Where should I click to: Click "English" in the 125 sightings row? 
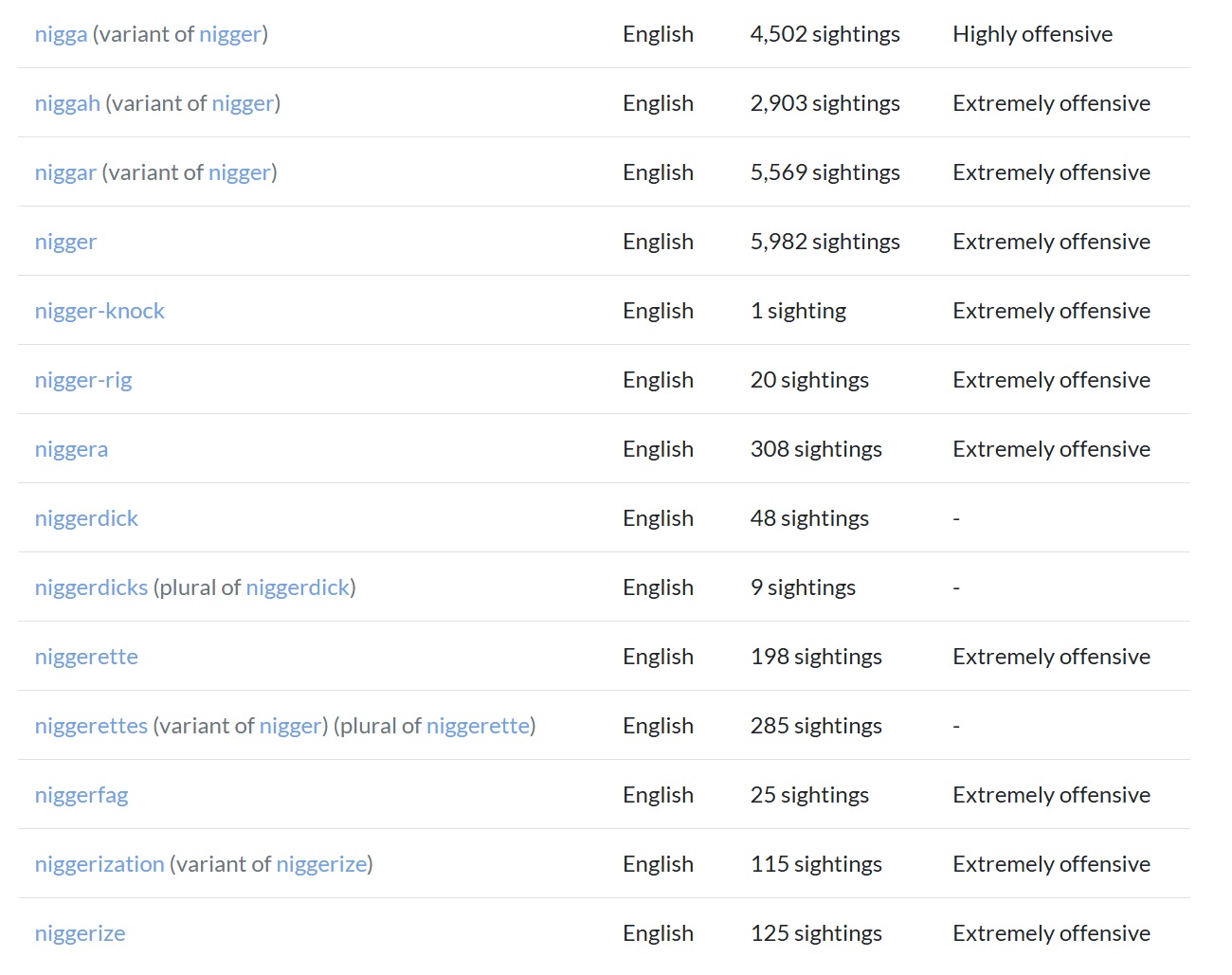658,934
